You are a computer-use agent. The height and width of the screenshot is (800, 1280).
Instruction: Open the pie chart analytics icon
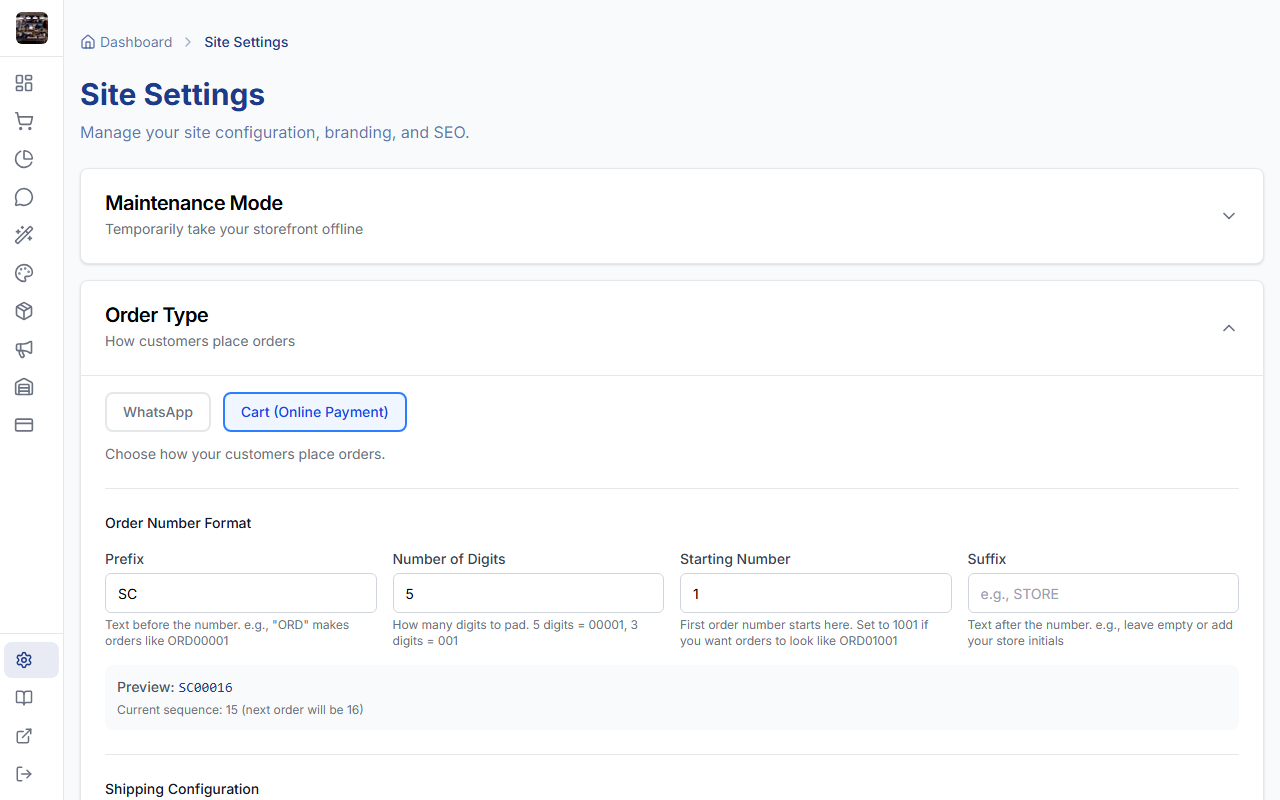coord(24,159)
